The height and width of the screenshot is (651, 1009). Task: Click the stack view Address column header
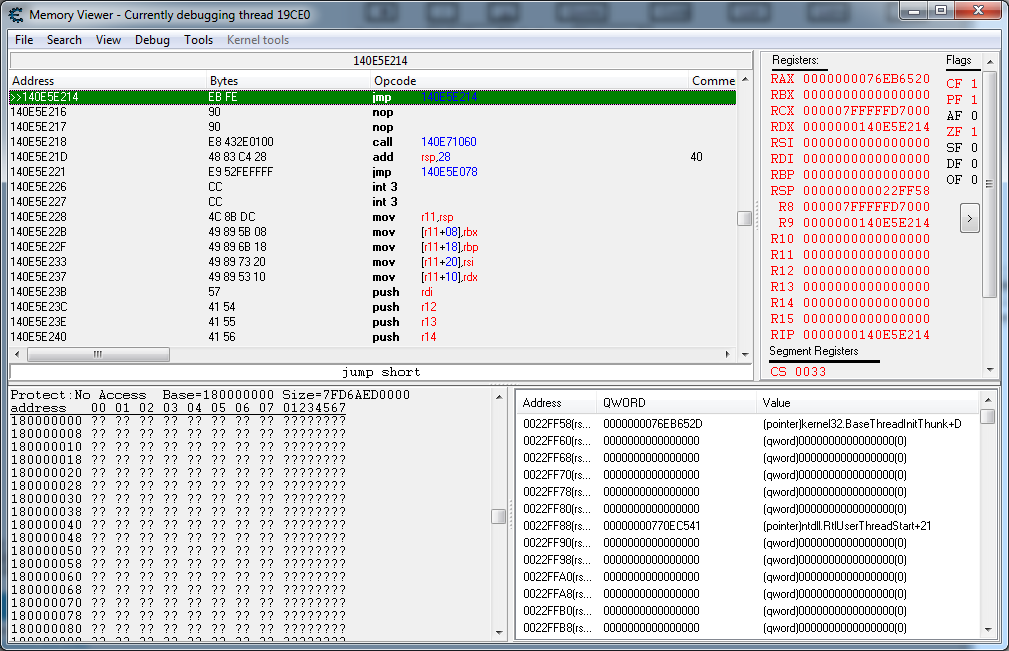point(557,403)
